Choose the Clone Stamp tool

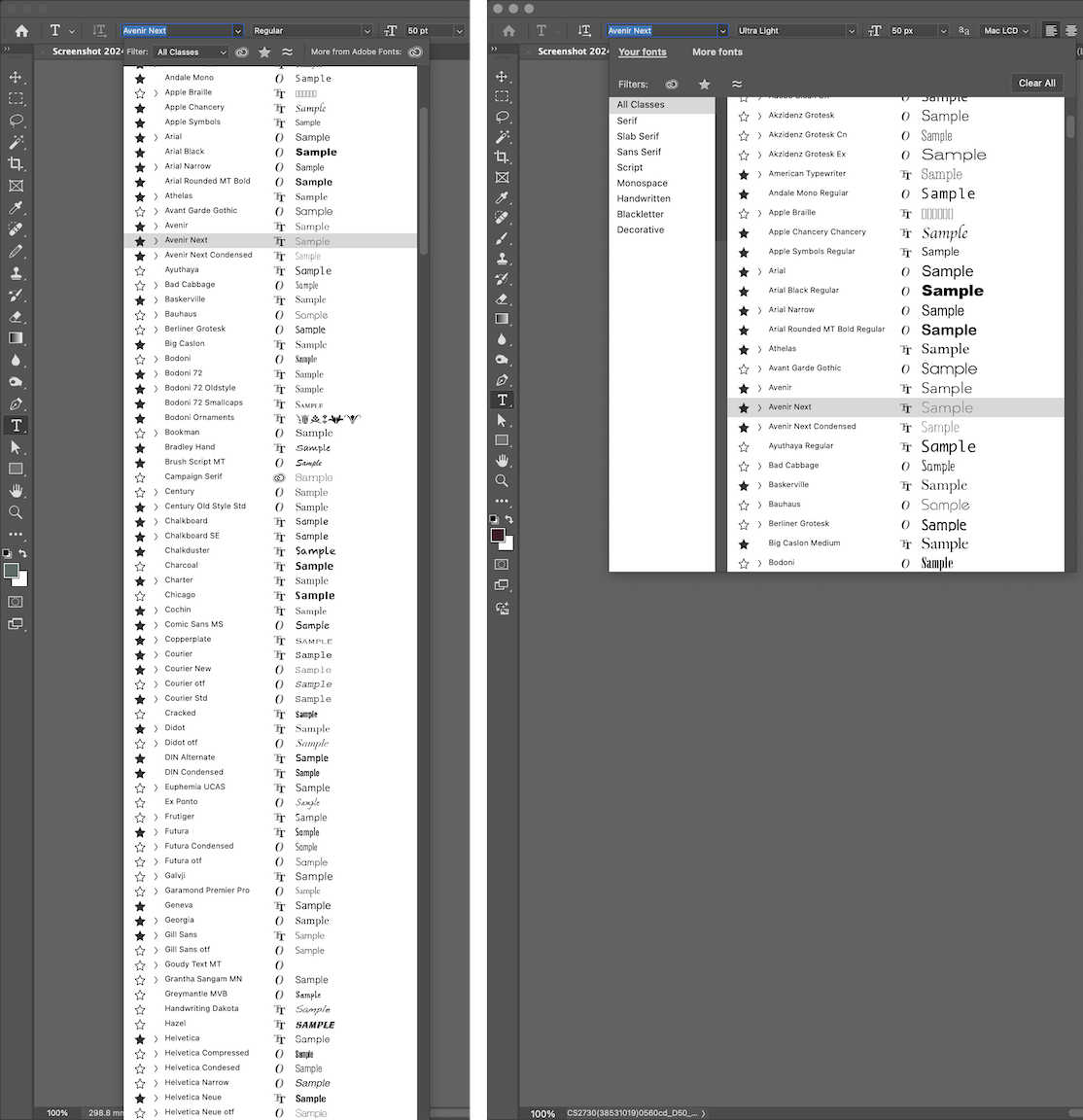(16, 273)
